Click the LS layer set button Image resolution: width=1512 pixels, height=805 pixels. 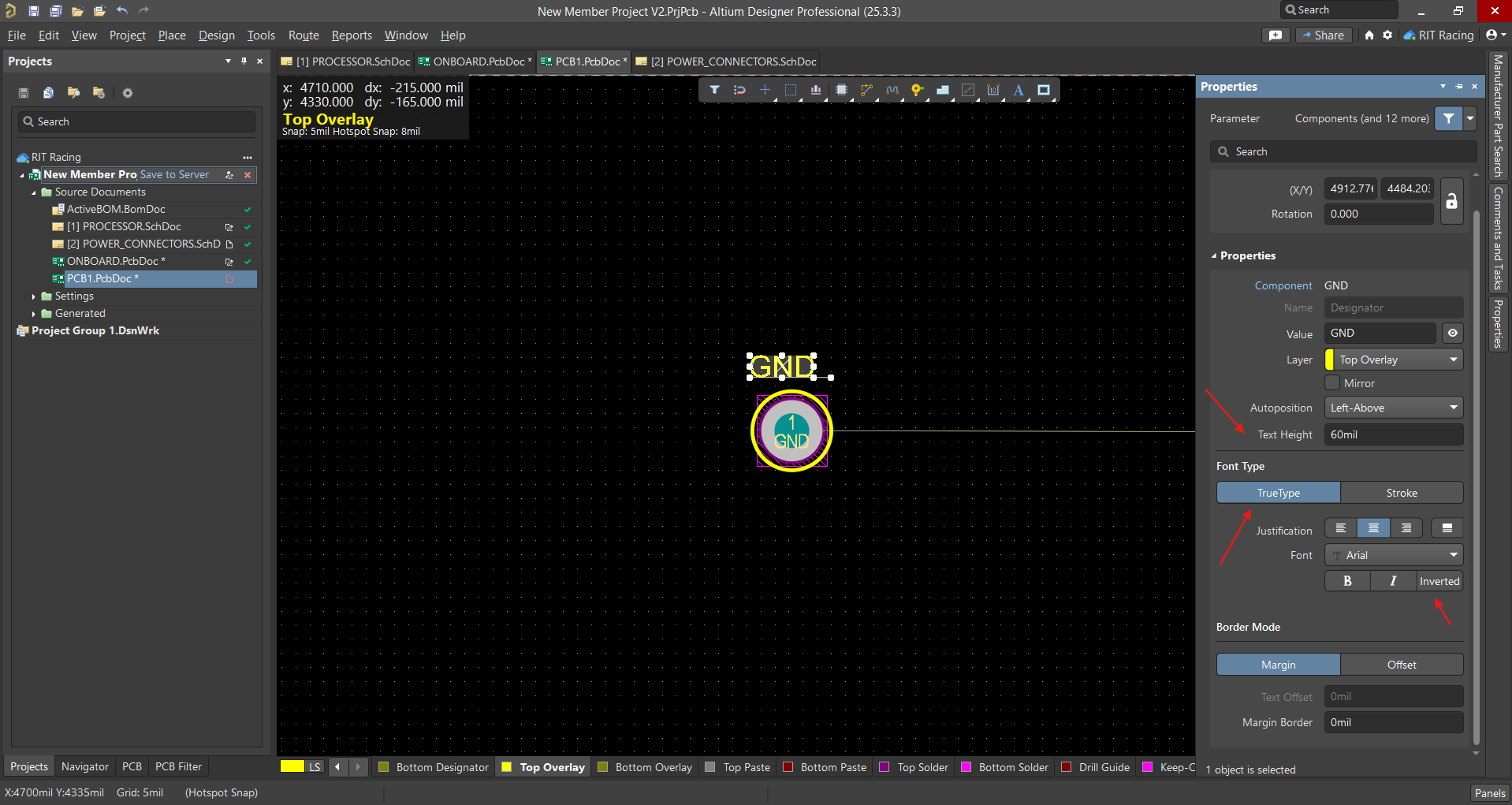[315, 767]
